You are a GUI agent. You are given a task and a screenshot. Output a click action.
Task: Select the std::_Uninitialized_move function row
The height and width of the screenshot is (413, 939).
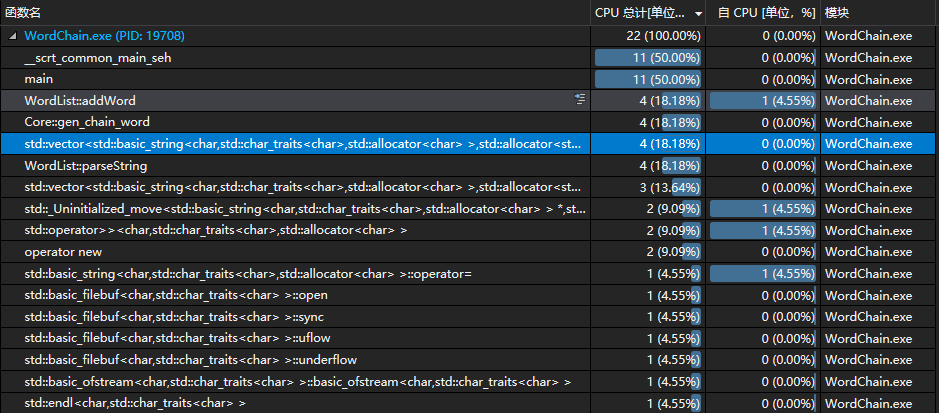tap(470, 209)
